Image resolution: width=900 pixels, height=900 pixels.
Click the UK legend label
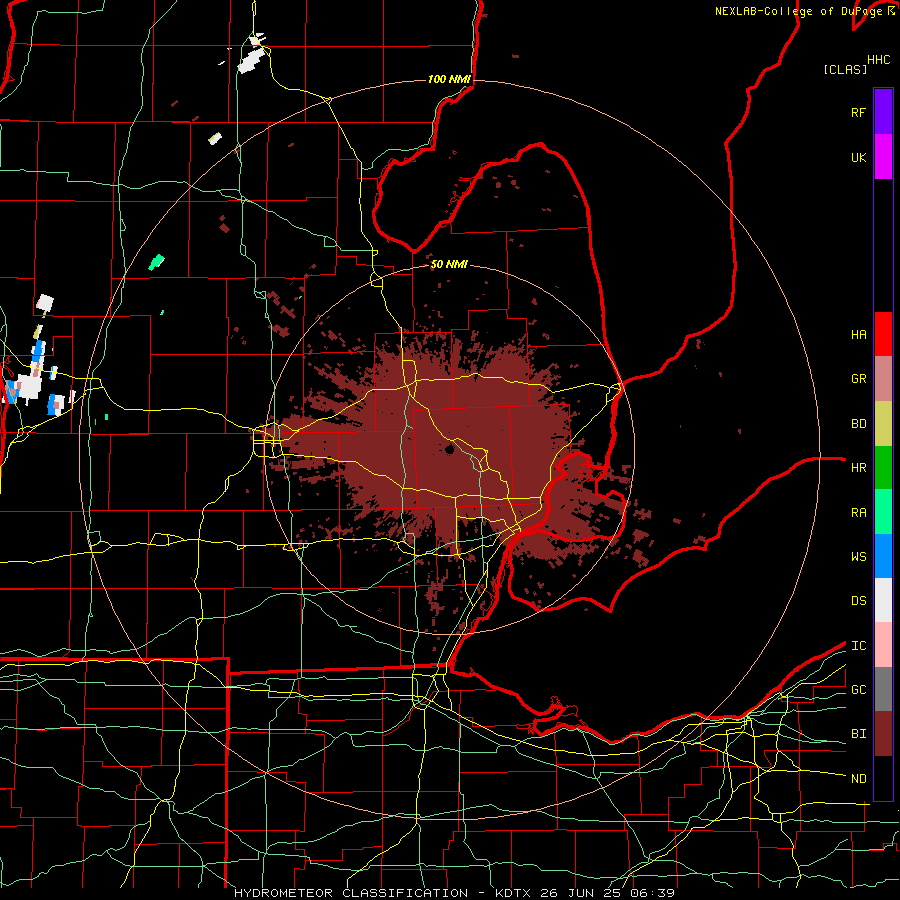click(x=858, y=157)
